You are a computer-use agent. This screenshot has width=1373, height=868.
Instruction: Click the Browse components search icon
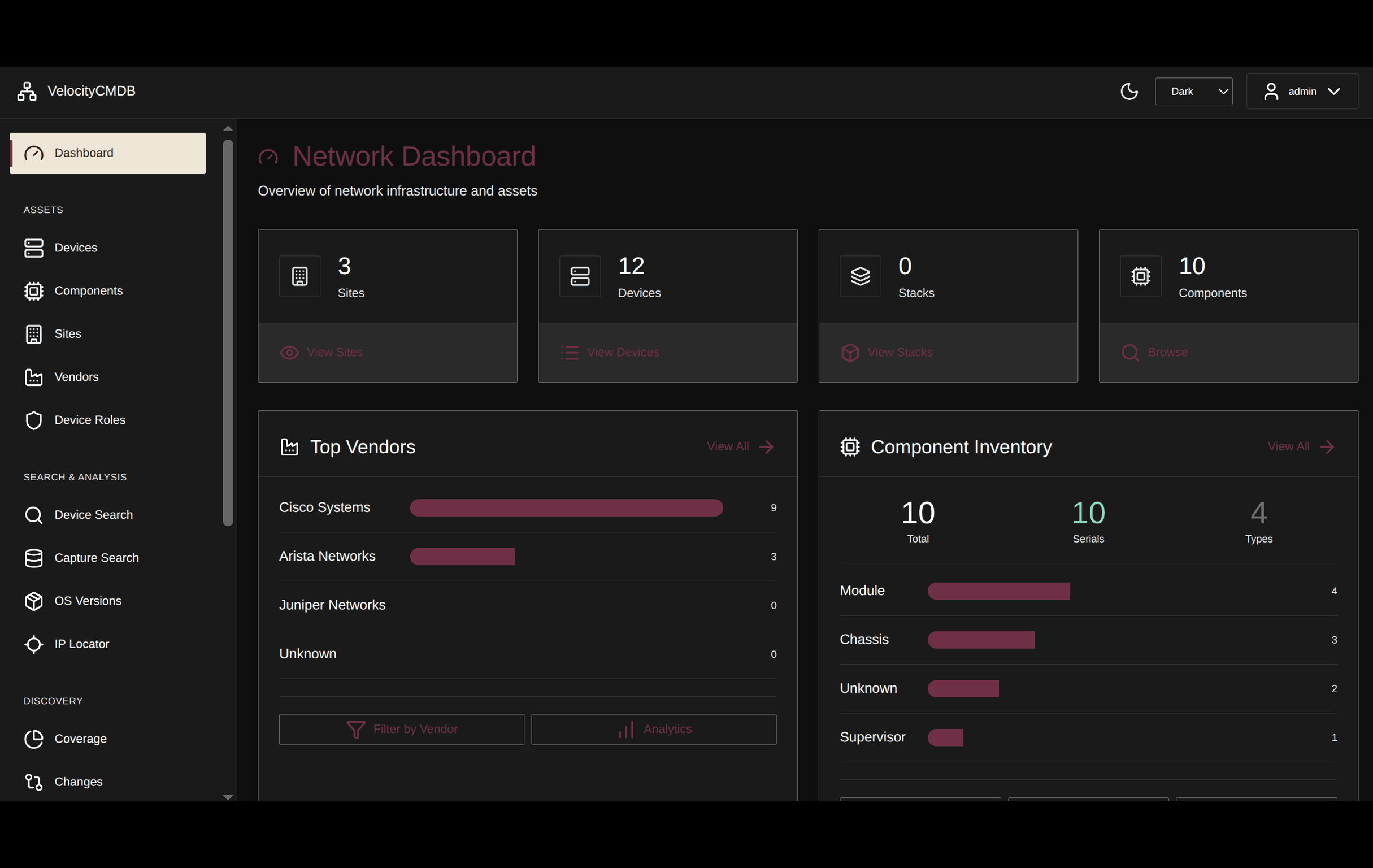pos(1130,353)
